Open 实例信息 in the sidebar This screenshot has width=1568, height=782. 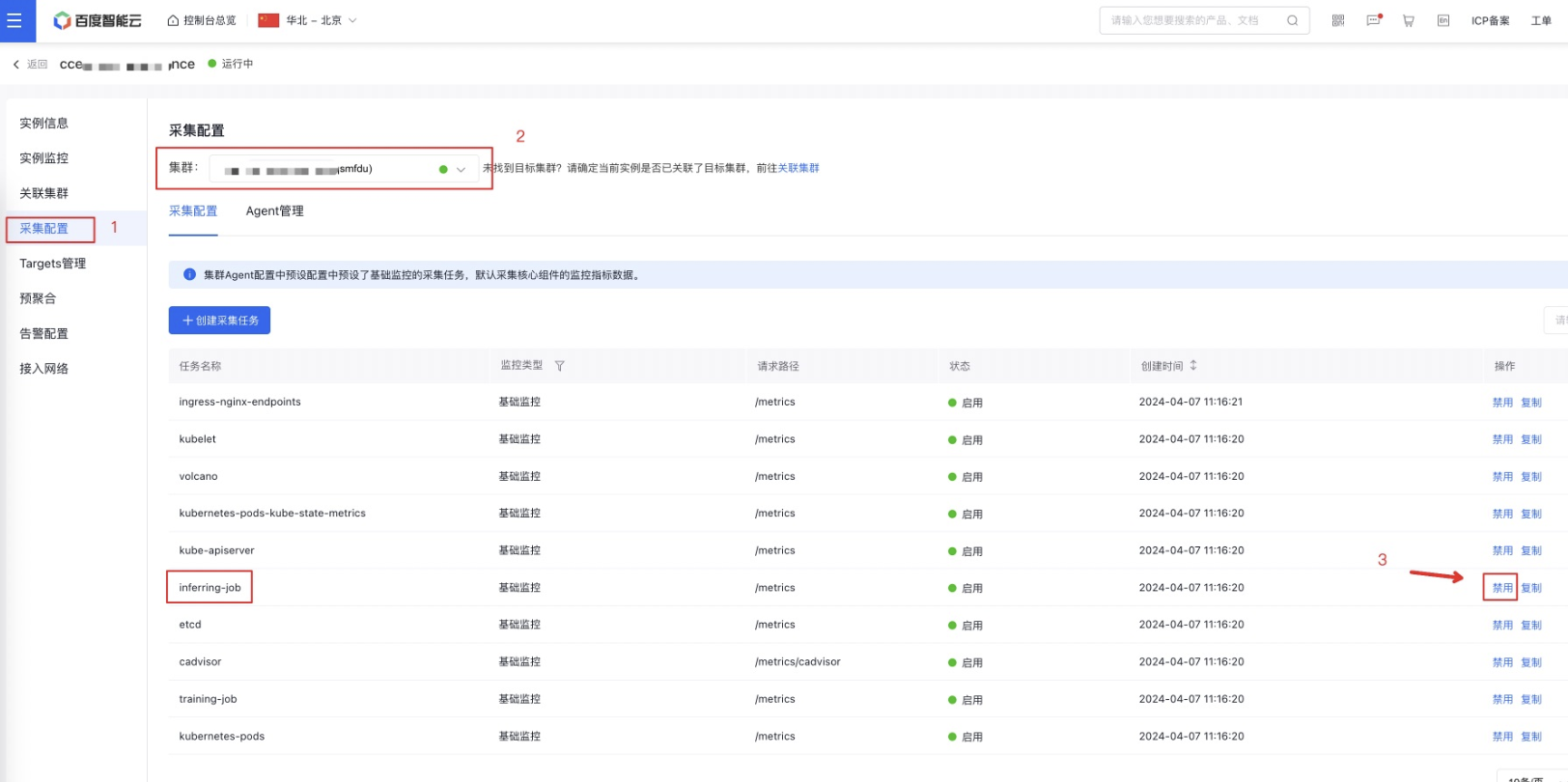tap(44, 124)
